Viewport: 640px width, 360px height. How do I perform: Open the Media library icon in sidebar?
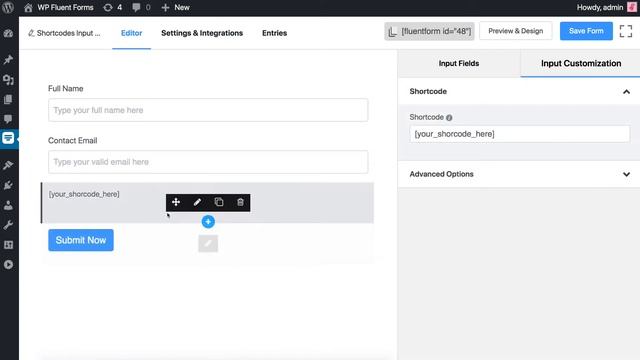[8, 80]
